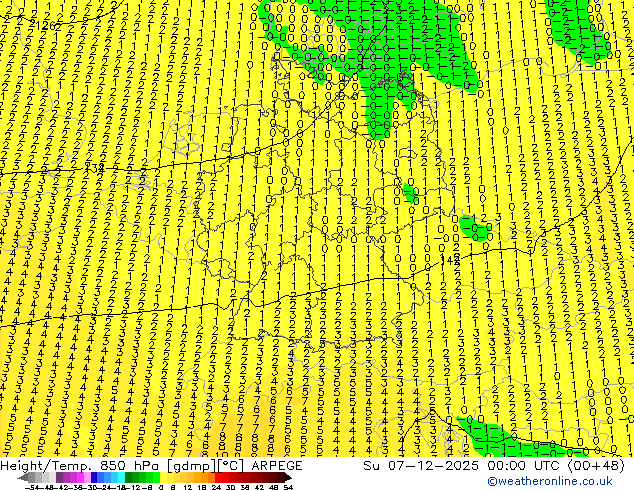Image resolution: width=634 pixels, height=490 pixels.
Task: Click the cyan swatch in the temperature legend
Action: click(x=121, y=477)
